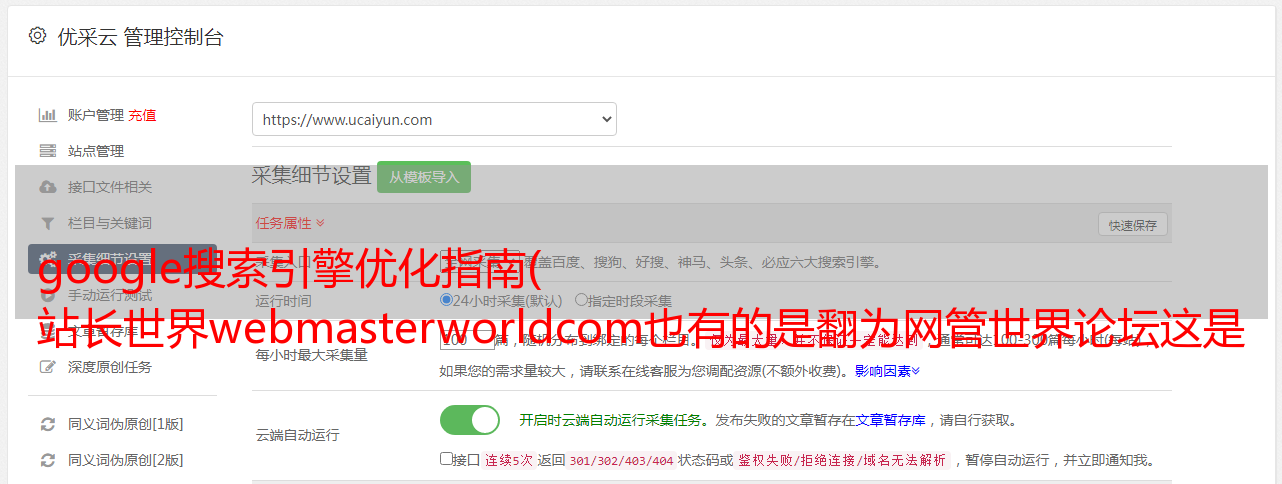Open 手动运行测试 in the sidebar
Viewport: 1282px width, 484px height.
(110, 295)
